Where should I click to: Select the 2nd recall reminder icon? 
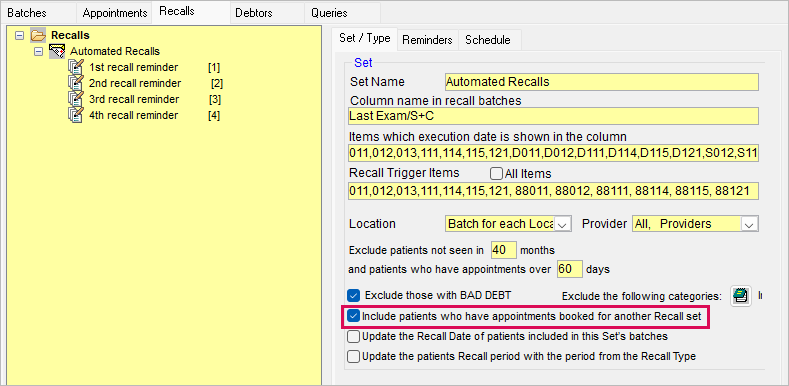(75, 83)
